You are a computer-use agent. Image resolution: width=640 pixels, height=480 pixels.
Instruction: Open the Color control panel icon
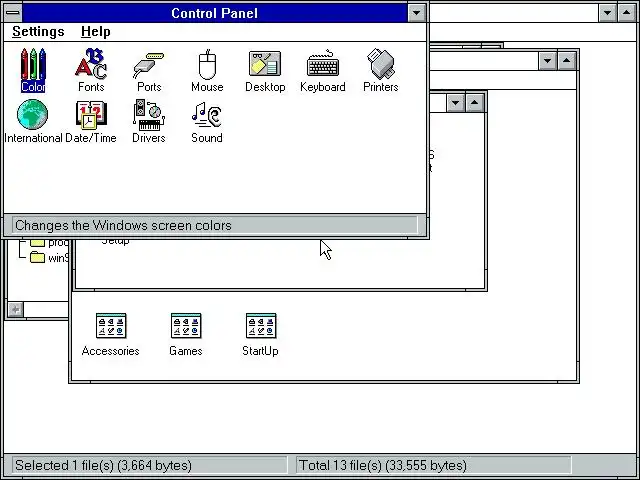coord(33,70)
